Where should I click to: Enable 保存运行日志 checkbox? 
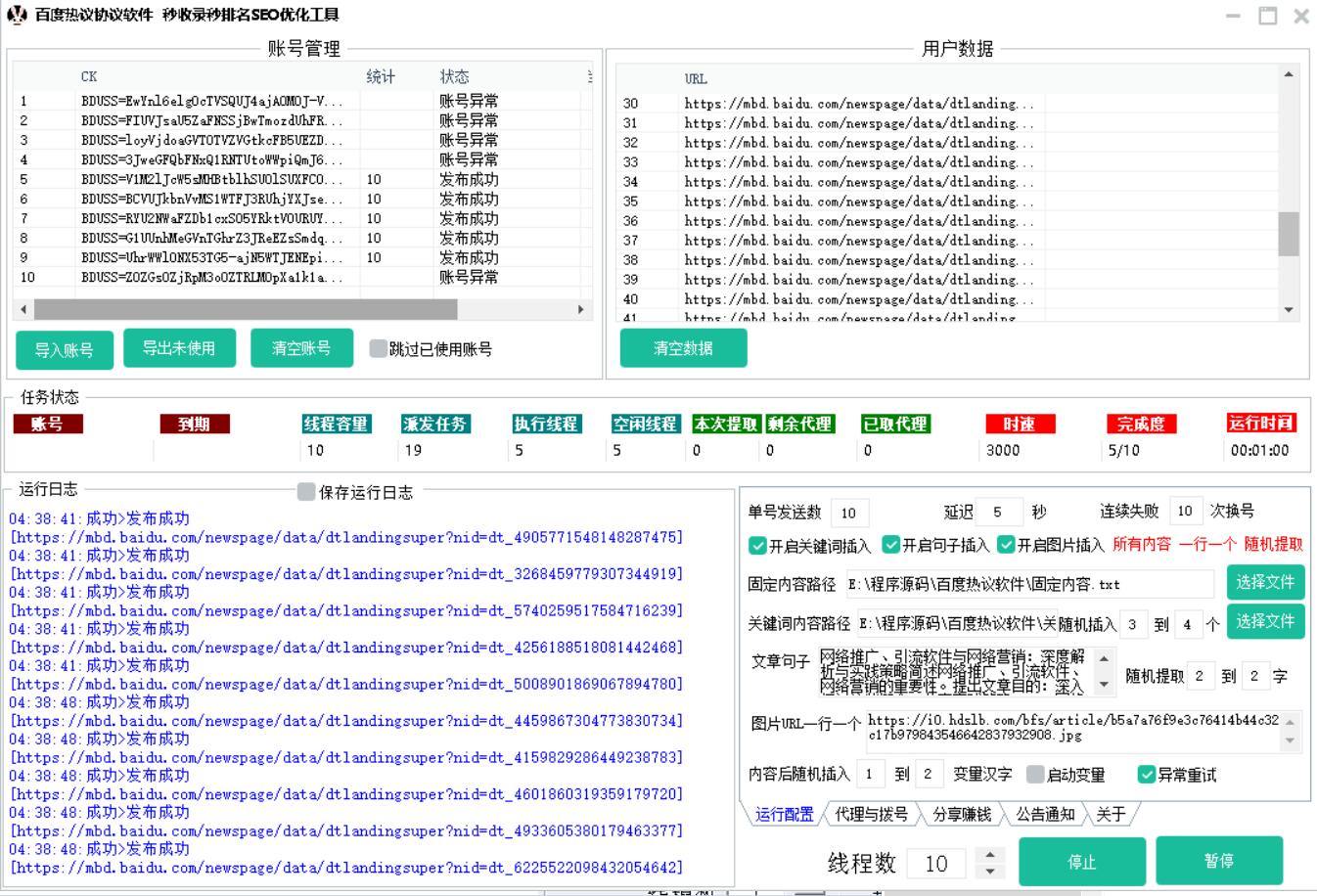(306, 491)
